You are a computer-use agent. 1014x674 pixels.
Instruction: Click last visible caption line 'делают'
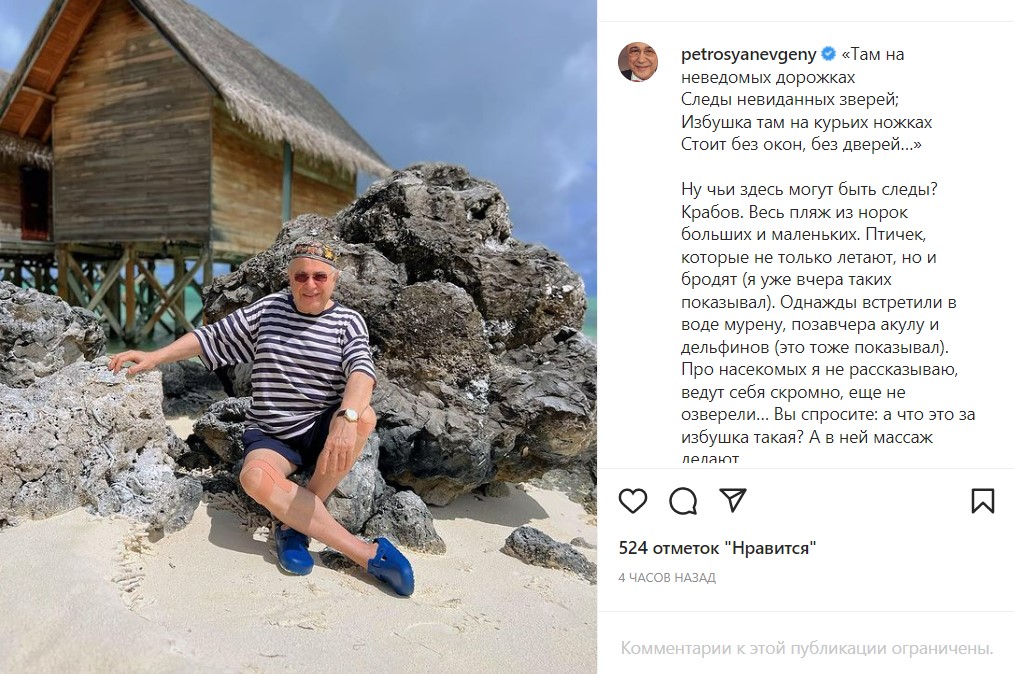coord(709,459)
